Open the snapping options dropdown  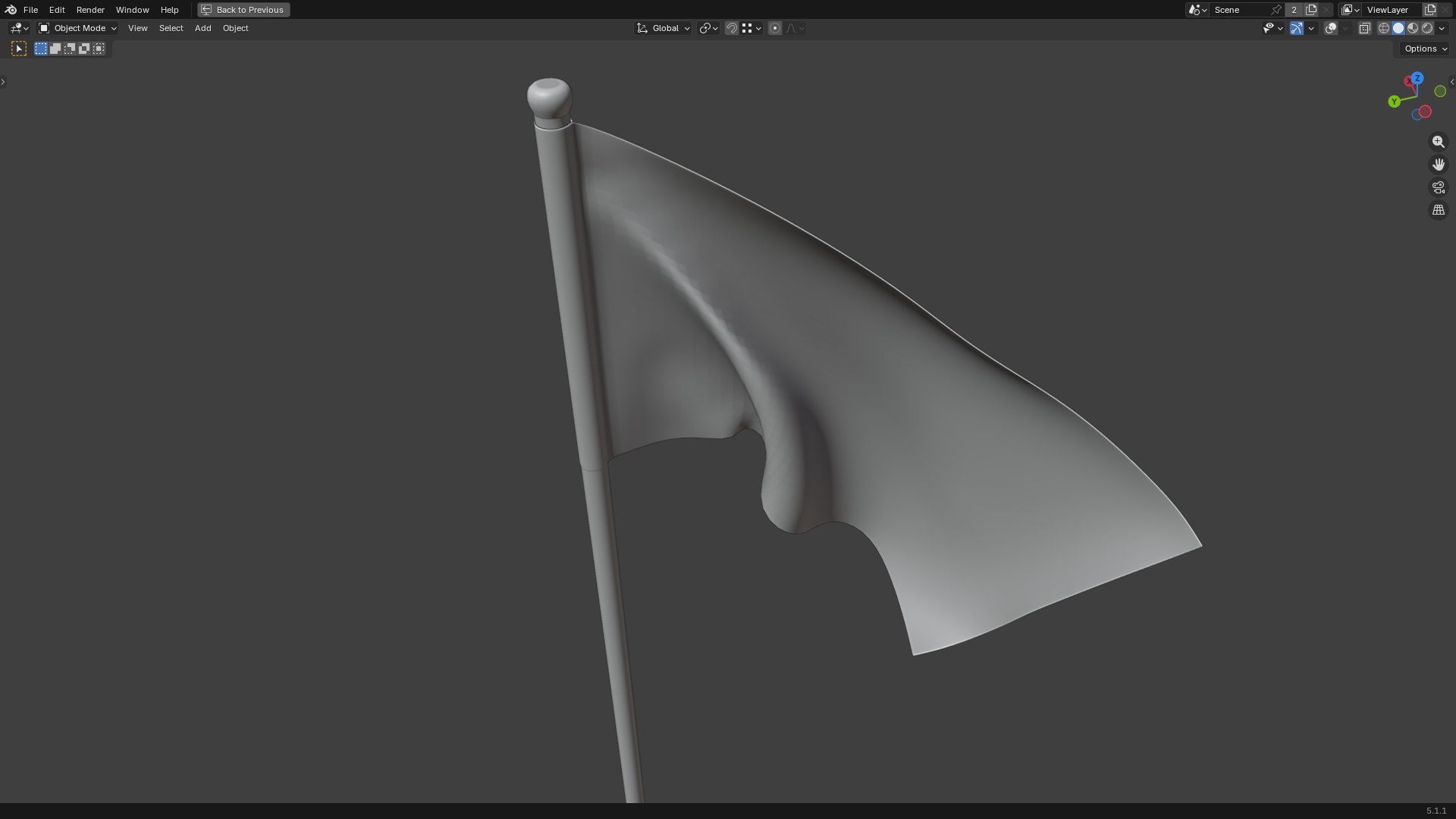[x=752, y=28]
